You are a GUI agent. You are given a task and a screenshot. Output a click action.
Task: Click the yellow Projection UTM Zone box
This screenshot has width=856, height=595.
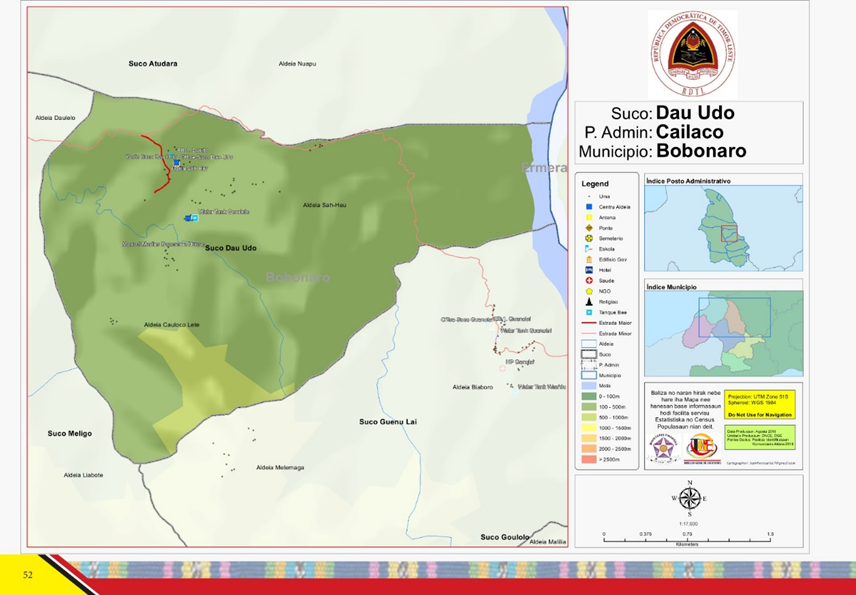760,403
